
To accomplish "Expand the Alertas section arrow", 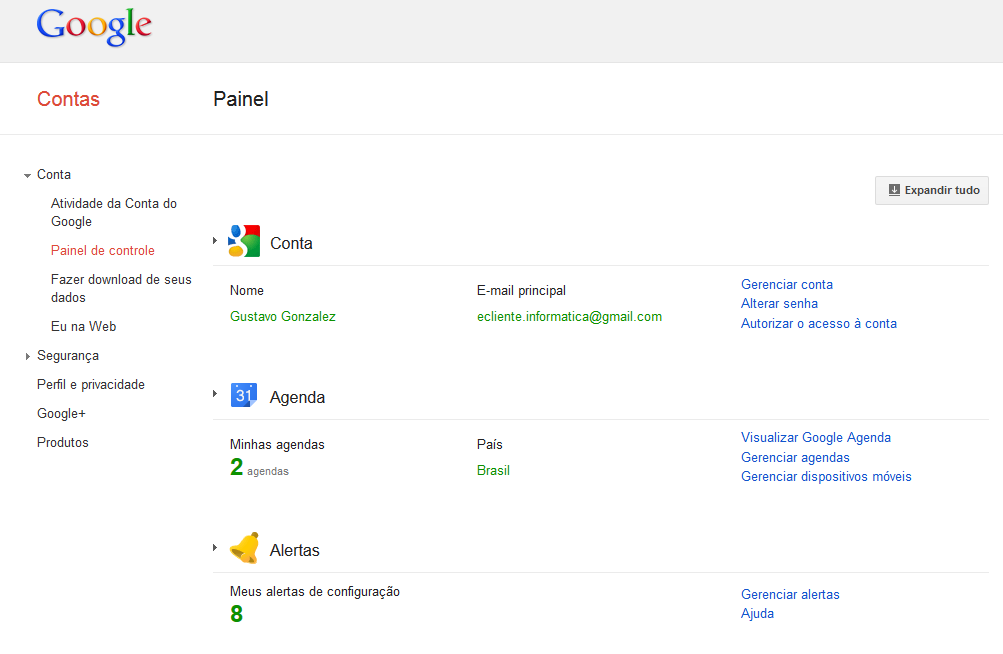I will tap(215, 548).
